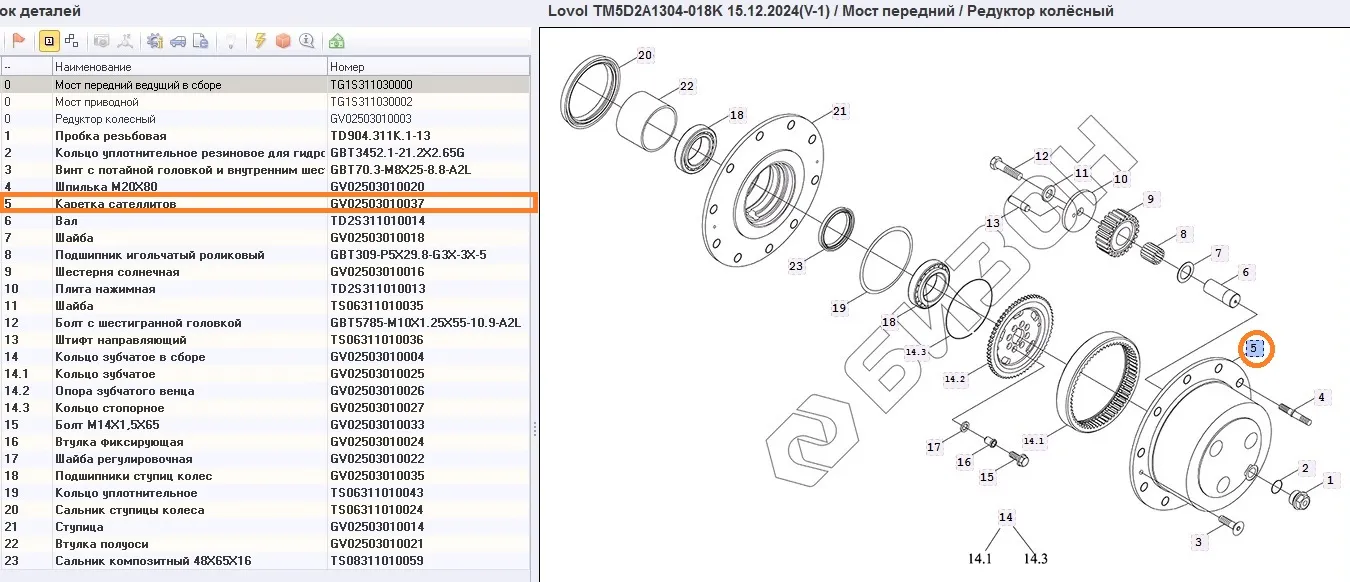1350x582 pixels.
Task: Click the gear with info icon
Action: pos(155,41)
